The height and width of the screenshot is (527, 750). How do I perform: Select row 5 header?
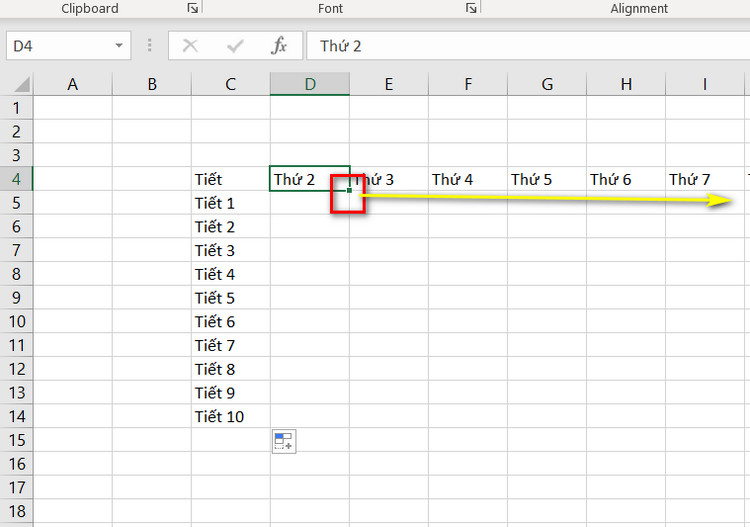(x=16, y=203)
